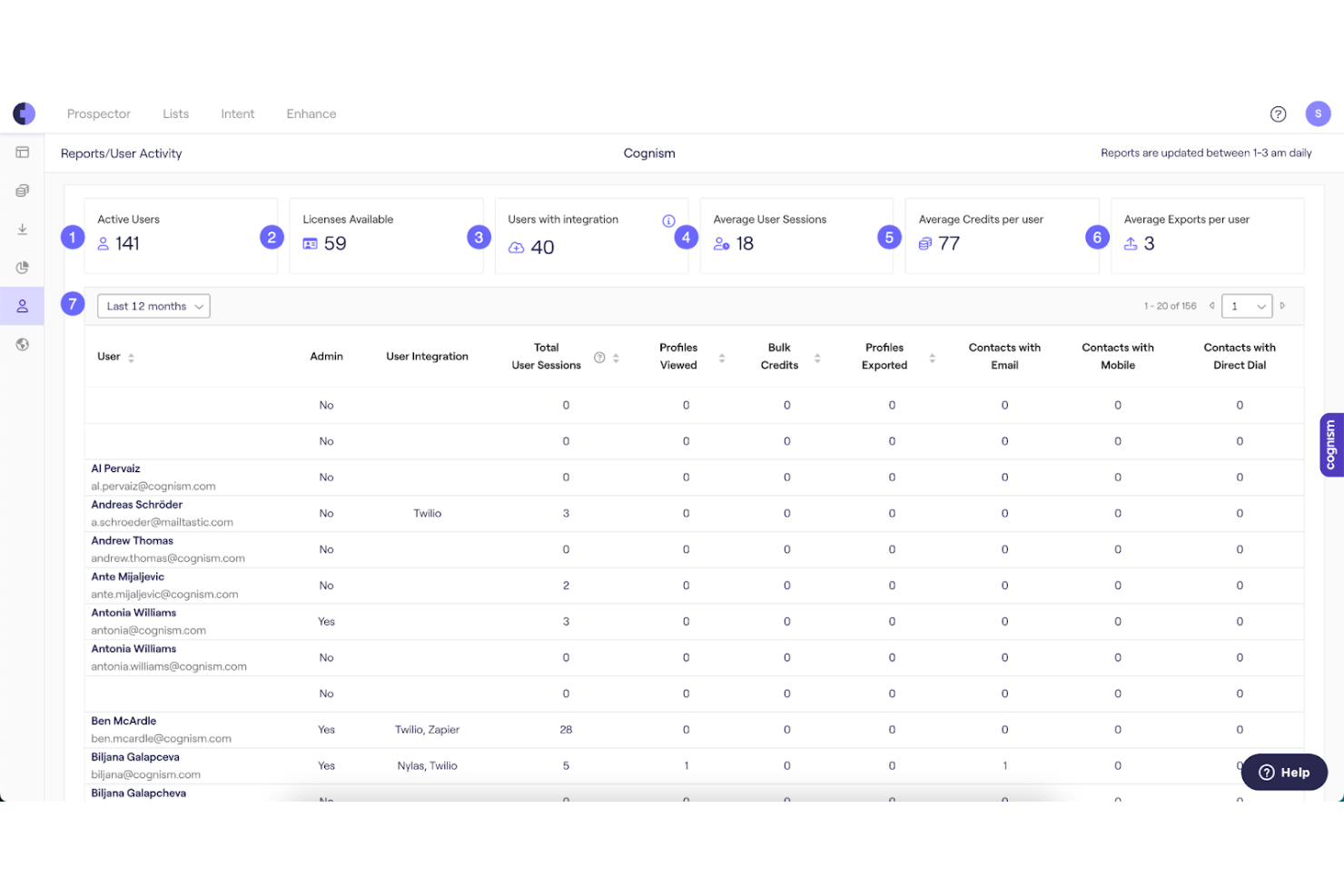The width and height of the screenshot is (1344, 896).
Task: Click the 28 sessions value for Ben McArdle
Action: coord(566,730)
